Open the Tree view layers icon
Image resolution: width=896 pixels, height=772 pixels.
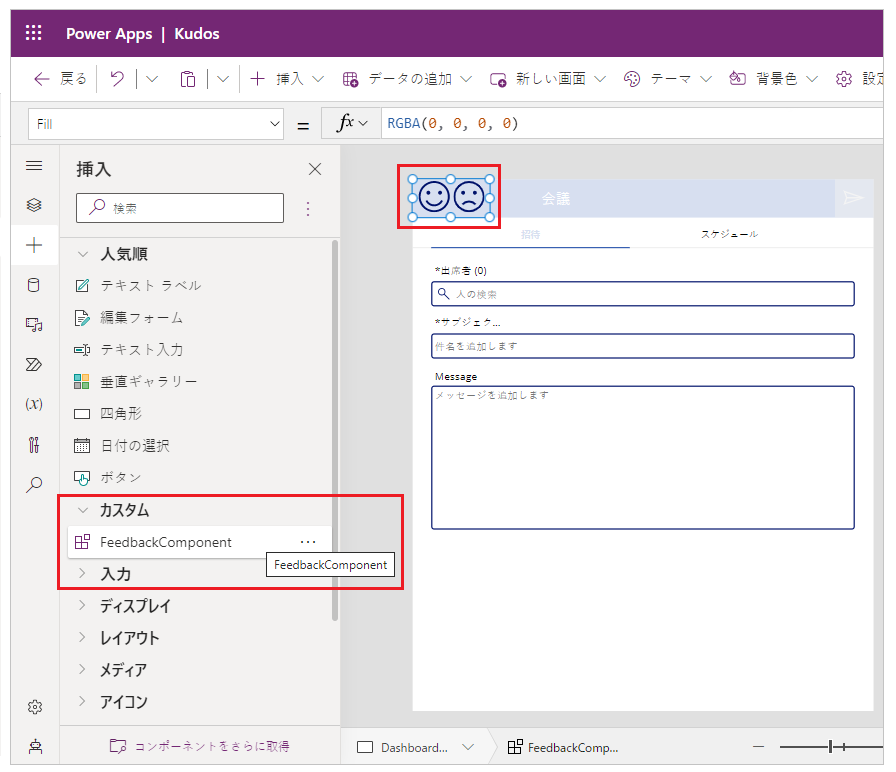[x=34, y=205]
